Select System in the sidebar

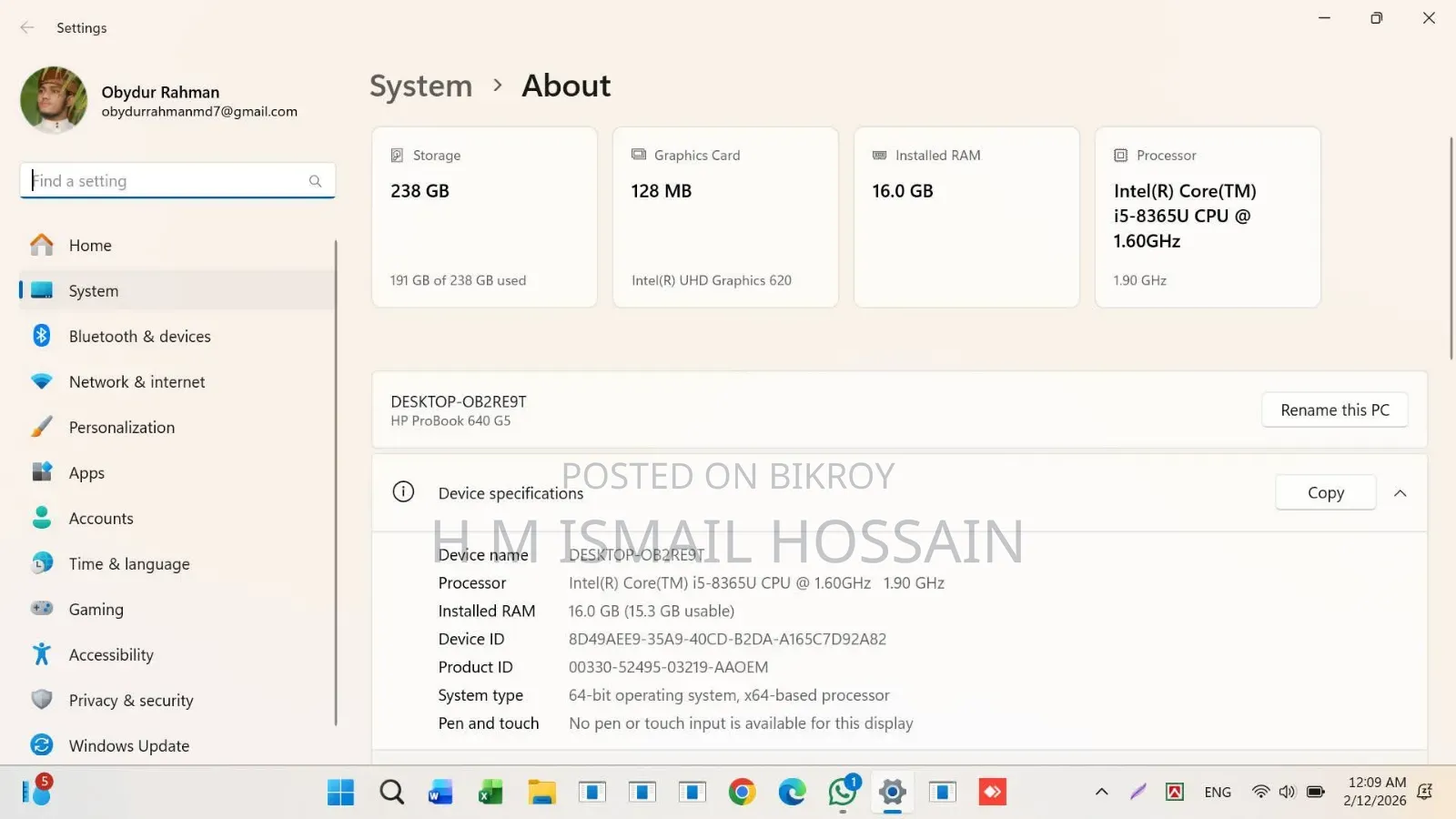[x=177, y=290]
